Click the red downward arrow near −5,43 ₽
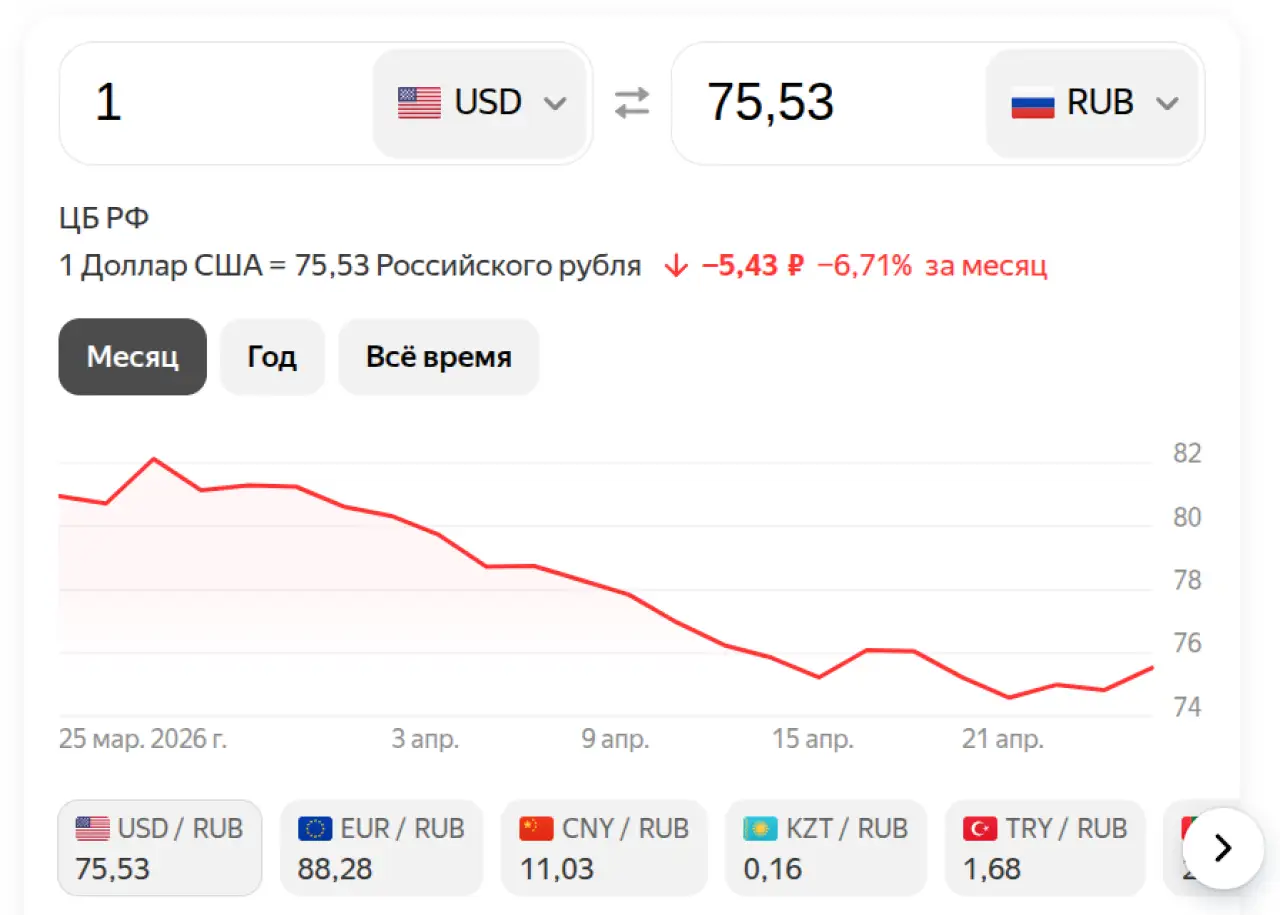1280x915 pixels. pos(676,265)
